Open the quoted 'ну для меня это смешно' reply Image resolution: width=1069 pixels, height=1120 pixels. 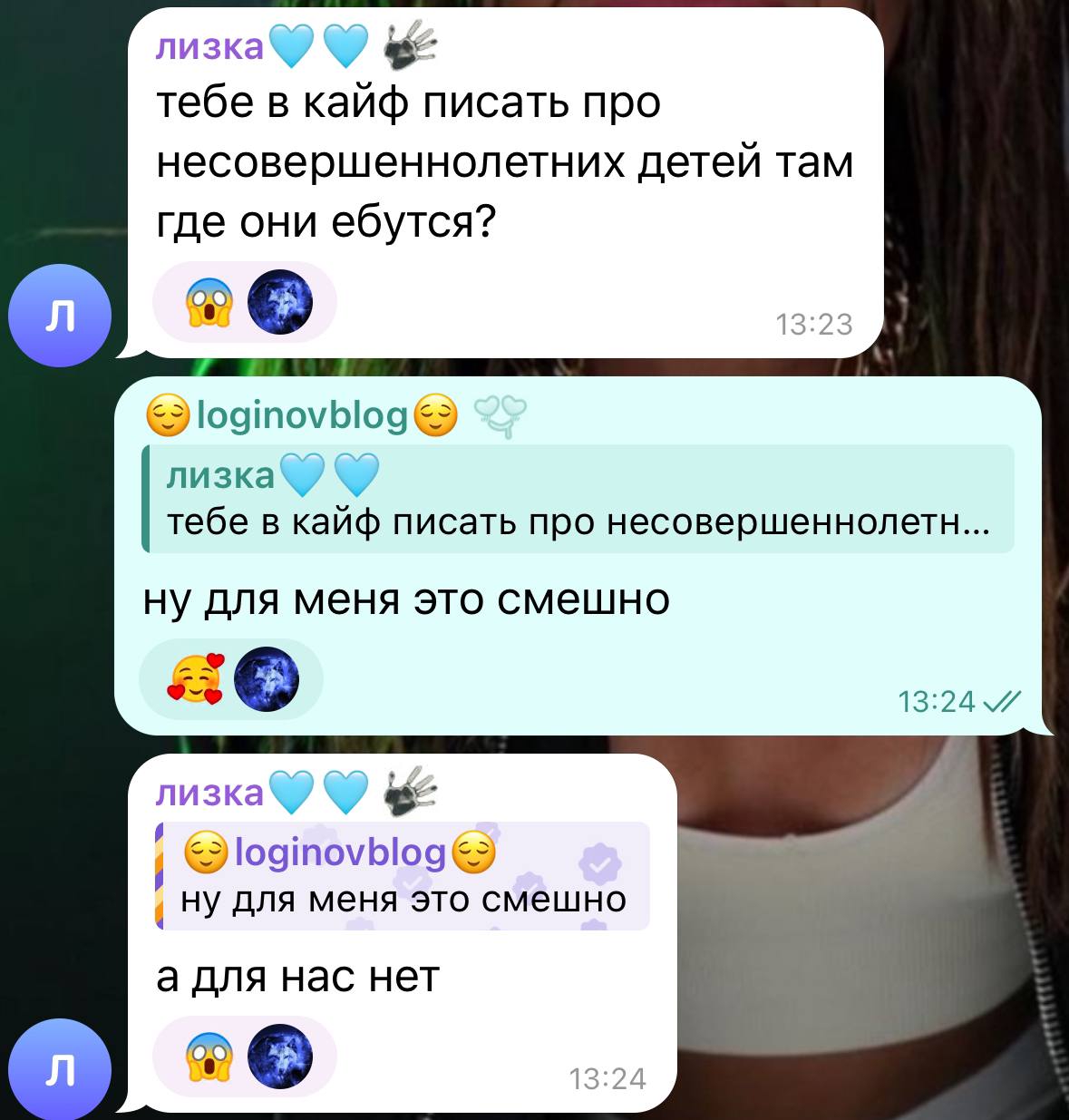pos(403,876)
